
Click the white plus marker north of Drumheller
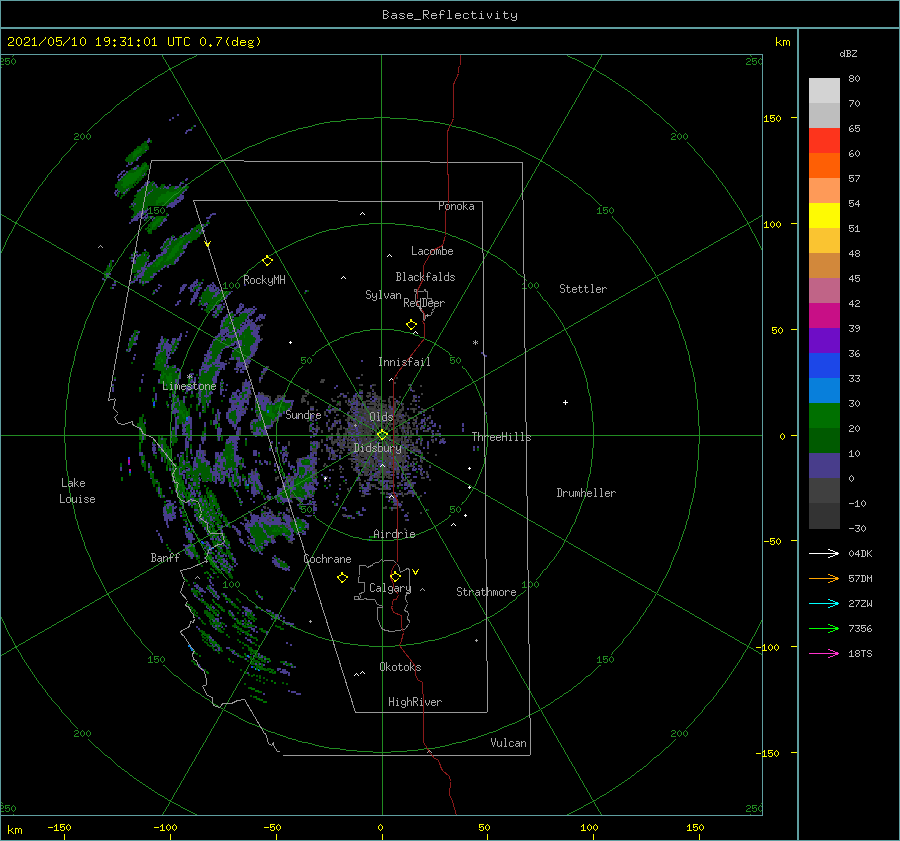click(565, 402)
